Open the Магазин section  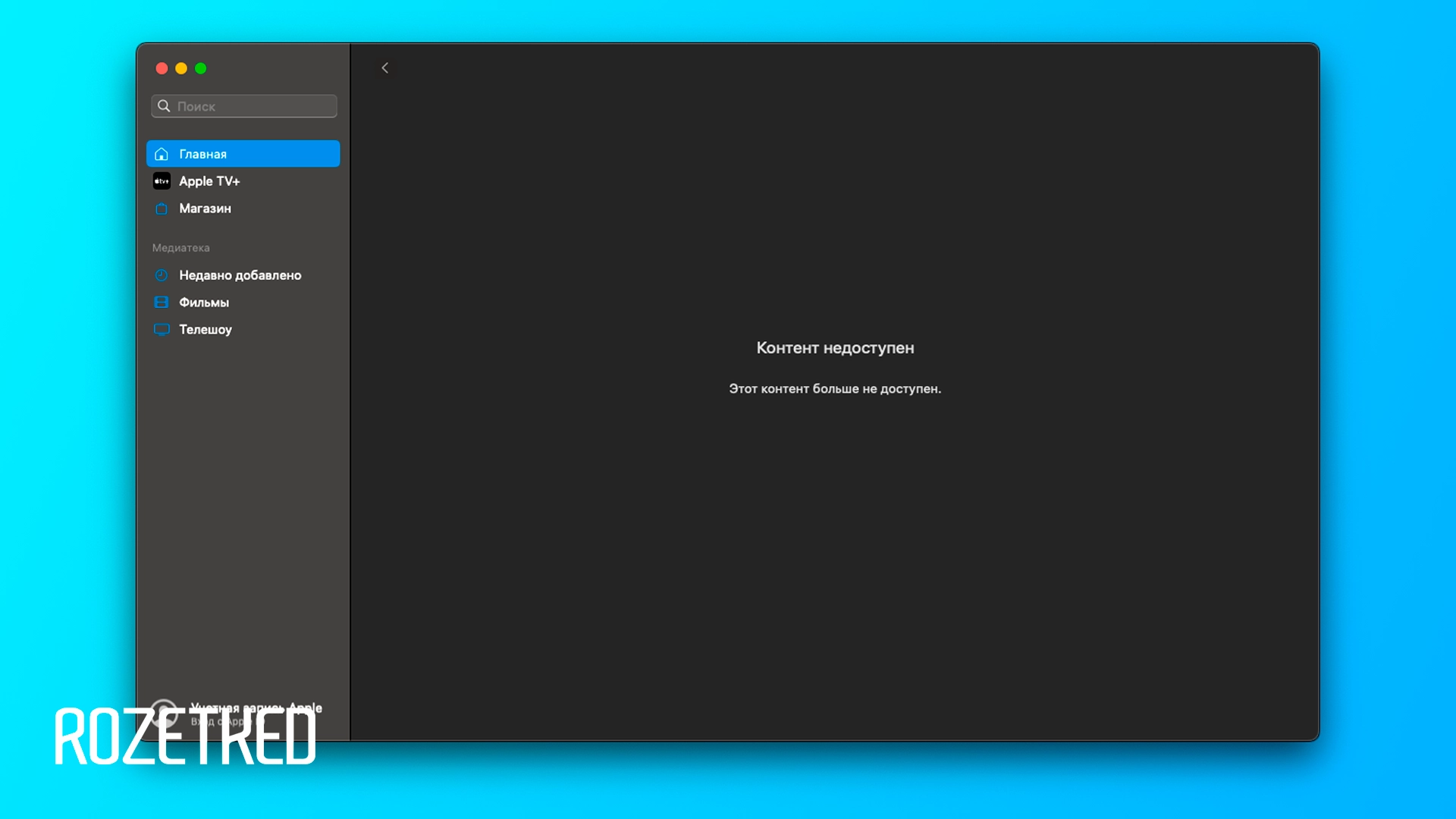tap(205, 209)
